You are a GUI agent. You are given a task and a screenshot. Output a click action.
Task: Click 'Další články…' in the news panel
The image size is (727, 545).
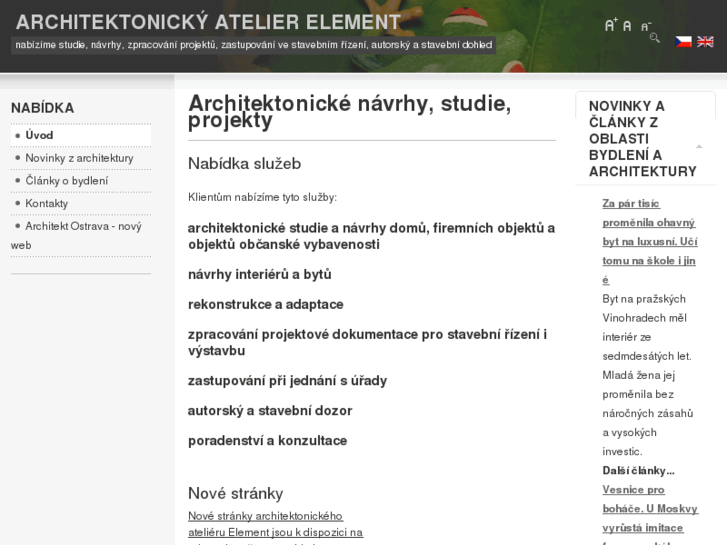pyautogui.click(x=638, y=471)
